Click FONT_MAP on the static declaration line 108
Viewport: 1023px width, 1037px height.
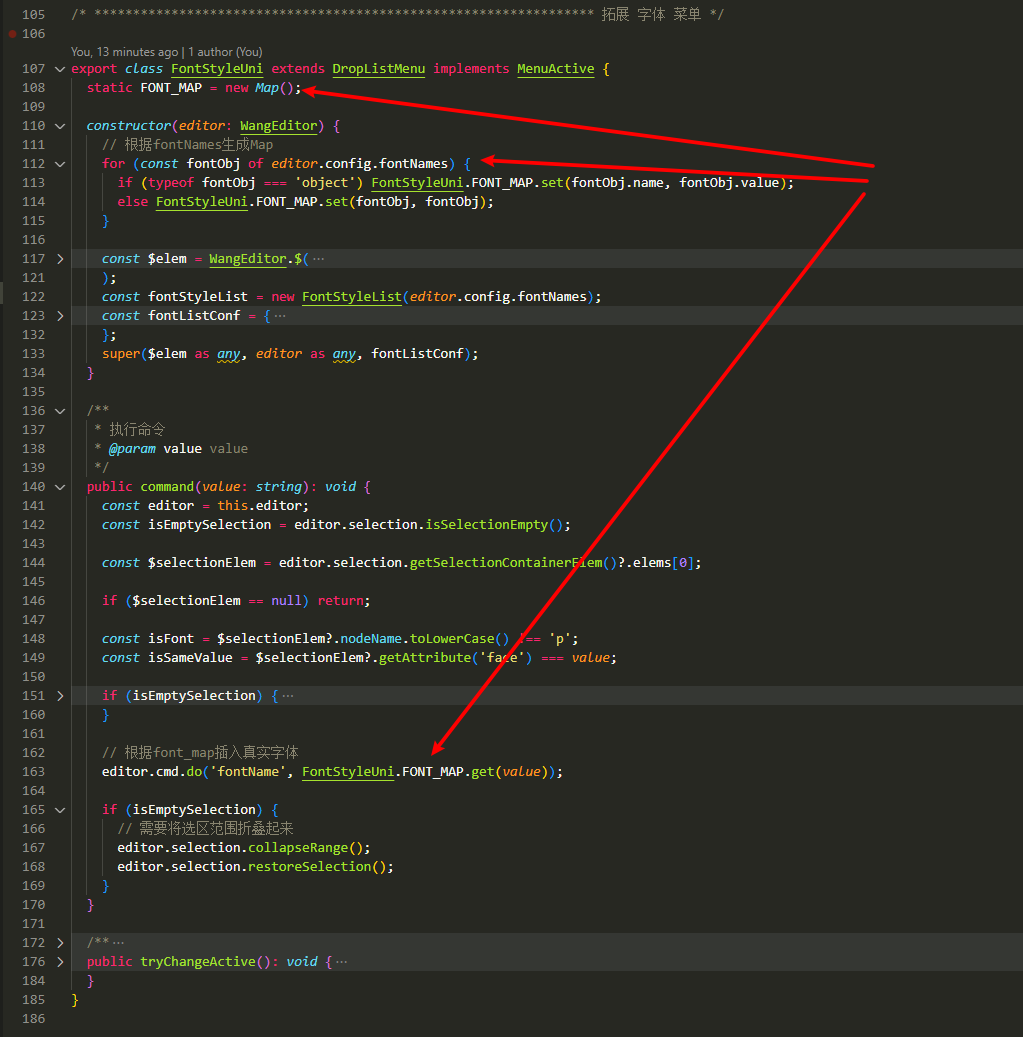171,87
